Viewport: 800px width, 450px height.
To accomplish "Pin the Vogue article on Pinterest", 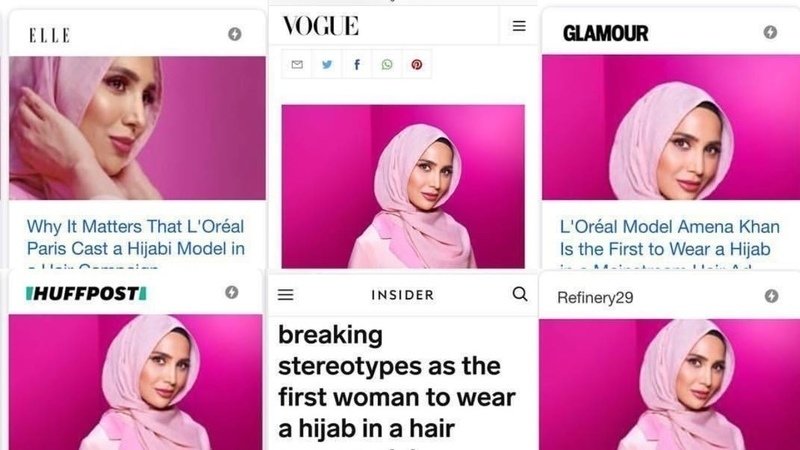I will point(417,64).
